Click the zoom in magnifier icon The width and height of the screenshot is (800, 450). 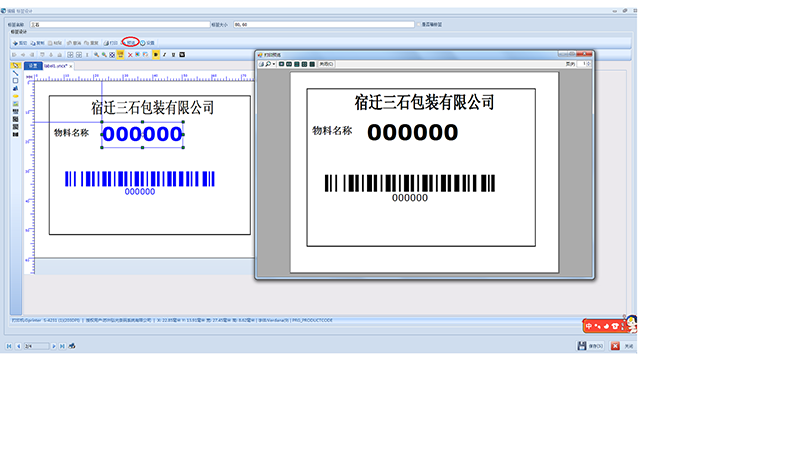click(x=96, y=55)
